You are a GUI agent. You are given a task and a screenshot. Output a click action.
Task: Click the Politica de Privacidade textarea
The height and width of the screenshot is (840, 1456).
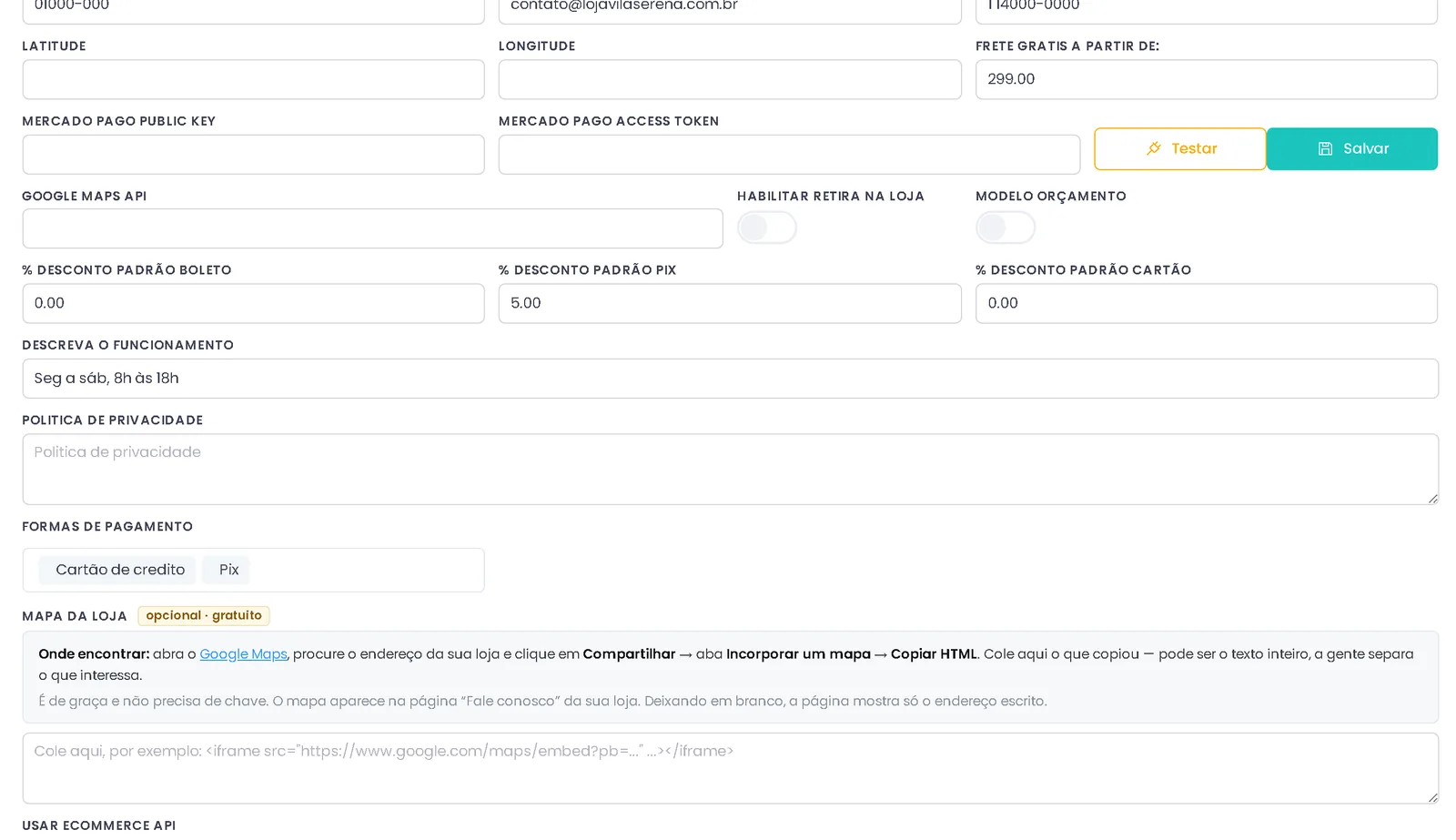(730, 470)
